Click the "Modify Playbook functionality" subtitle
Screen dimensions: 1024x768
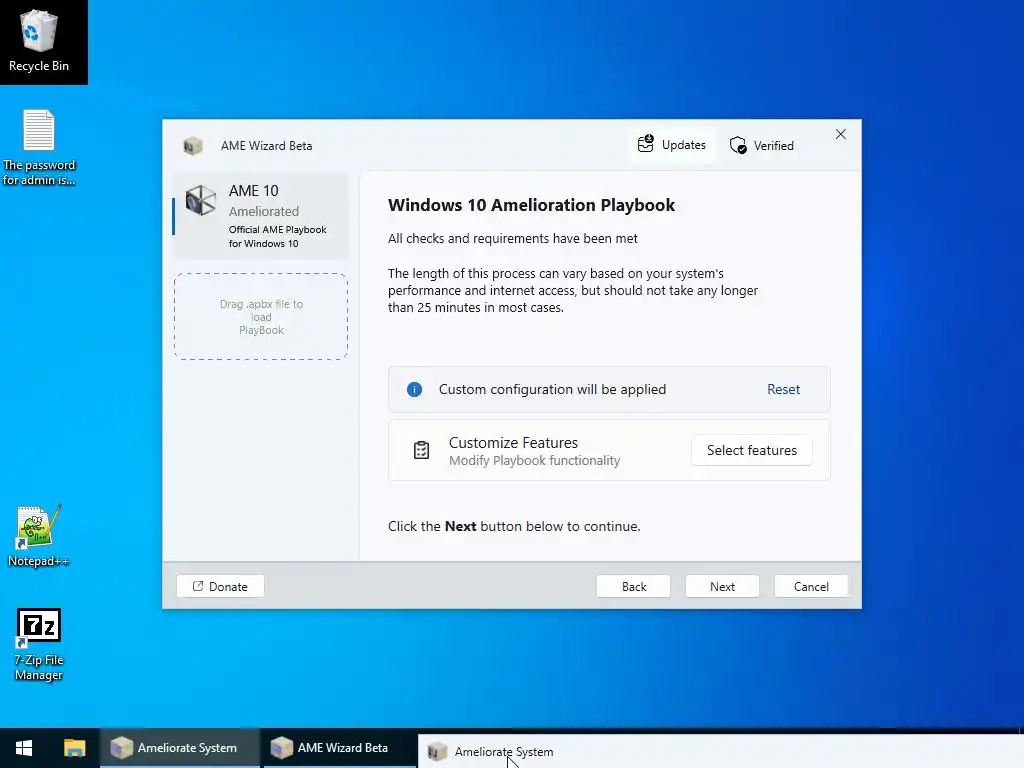pos(534,460)
